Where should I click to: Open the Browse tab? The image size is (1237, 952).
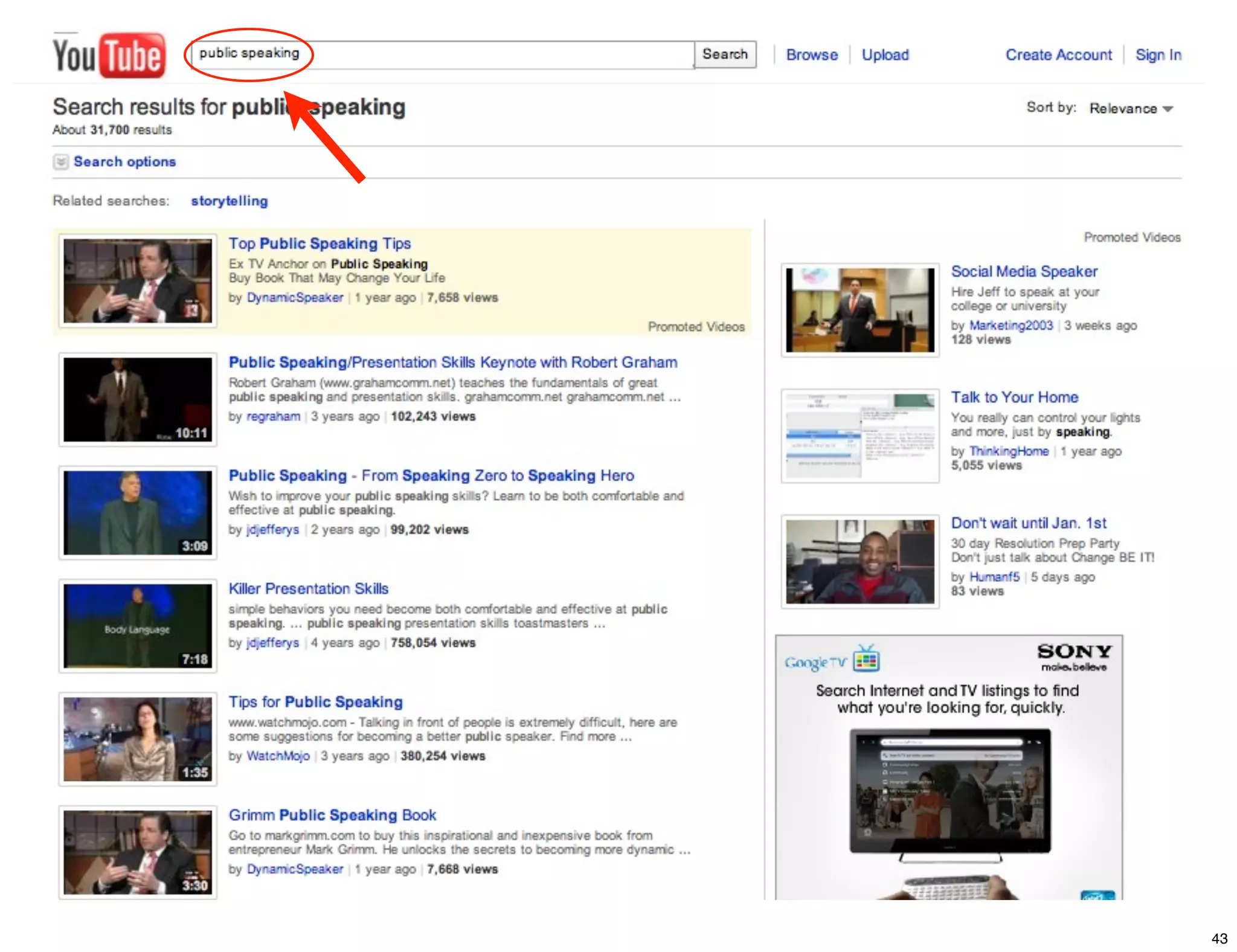coord(812,55)
